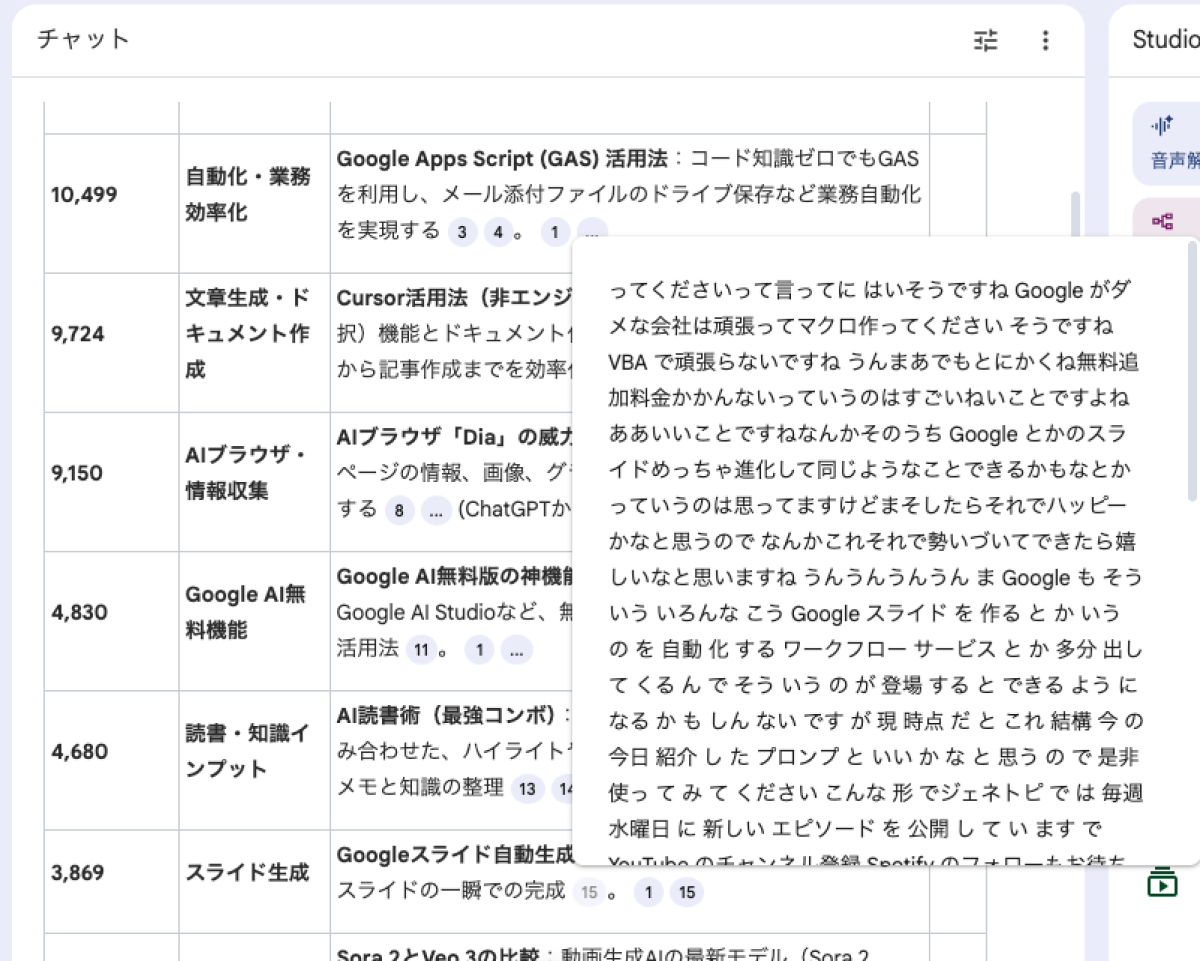Click the green video overview icon
1200x961 pixels.
(x=1162, y=882)
